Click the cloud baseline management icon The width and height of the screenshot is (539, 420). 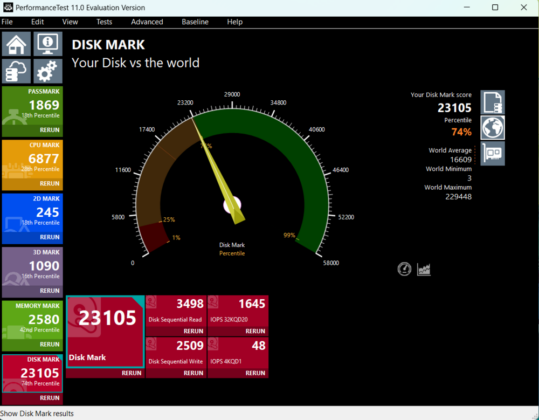(16, 71)
